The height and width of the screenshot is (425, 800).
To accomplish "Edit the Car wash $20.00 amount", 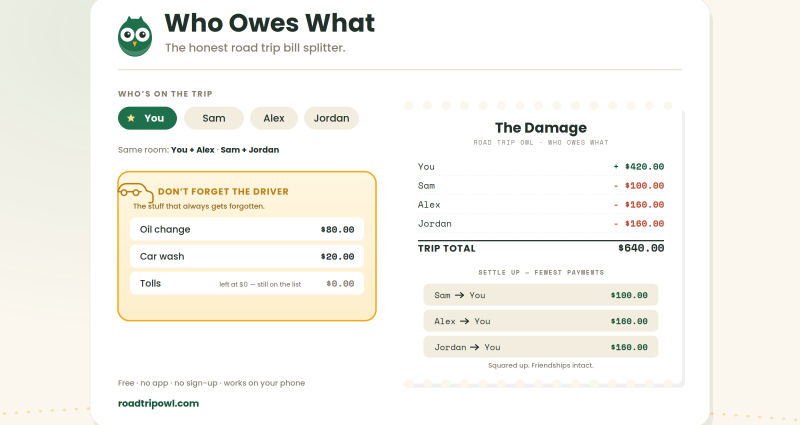I will [x=337, y=257].
